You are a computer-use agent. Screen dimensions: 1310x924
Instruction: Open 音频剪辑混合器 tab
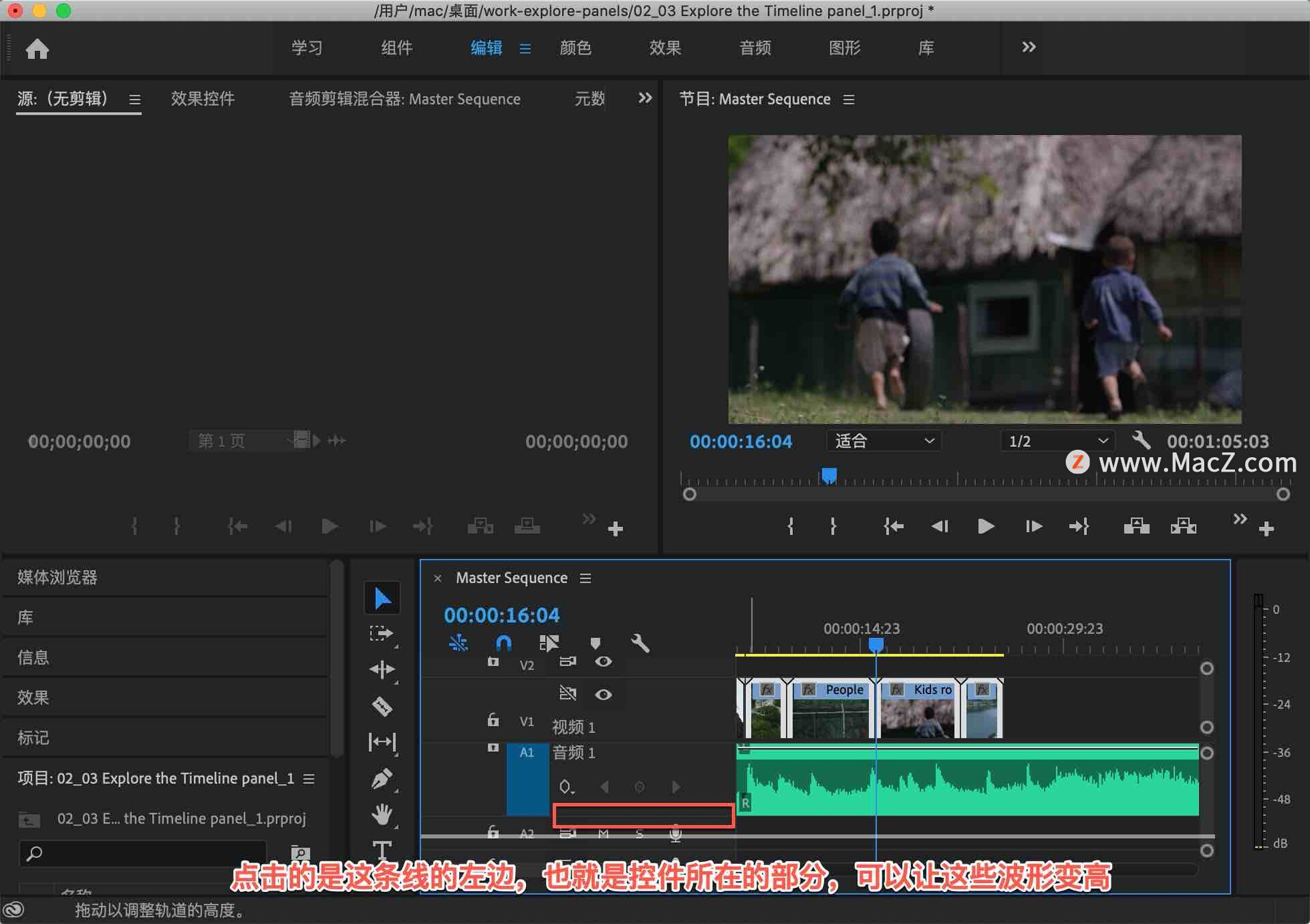click(405, 99)
